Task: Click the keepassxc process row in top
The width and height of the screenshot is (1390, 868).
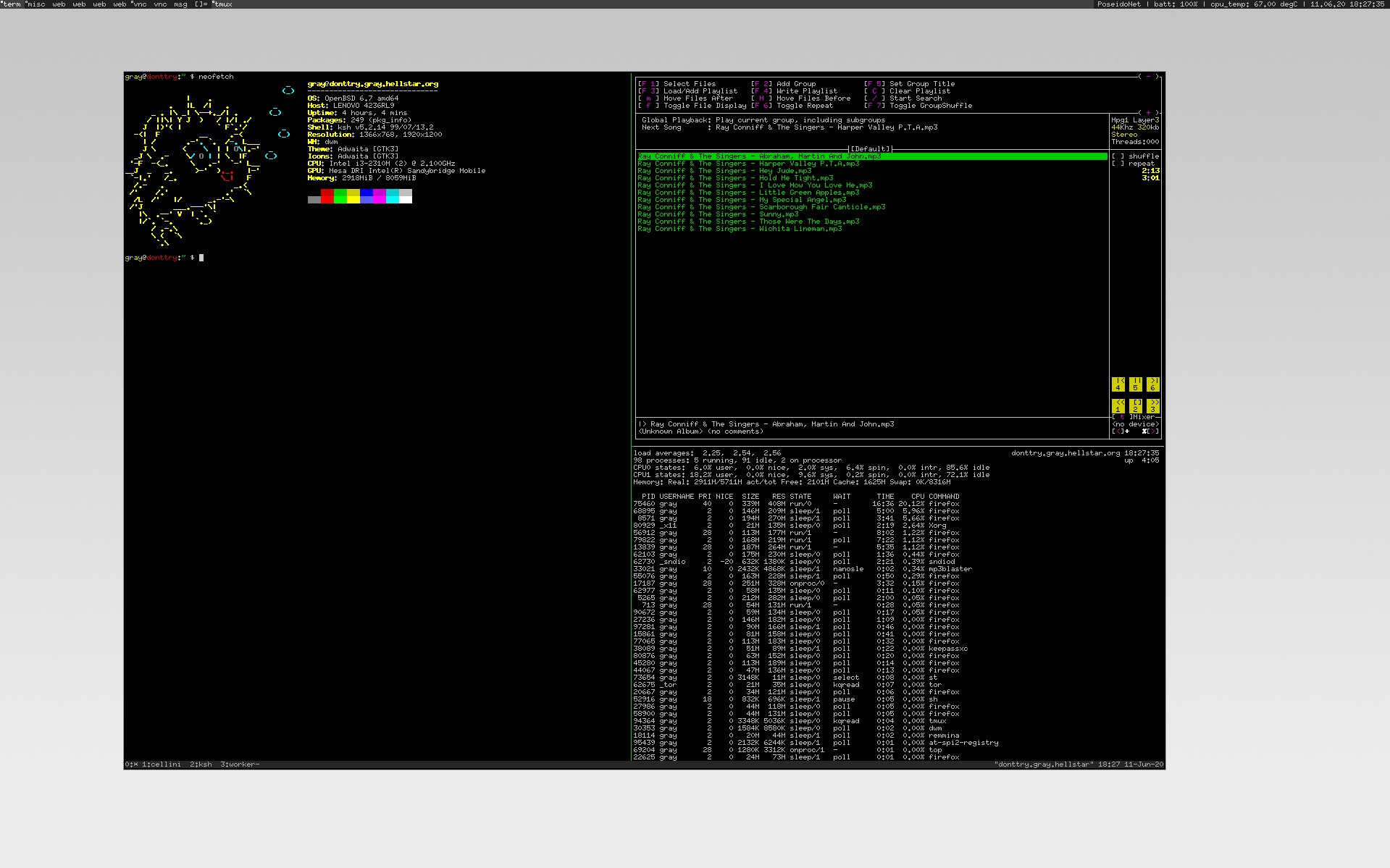Action: (800, 649)
